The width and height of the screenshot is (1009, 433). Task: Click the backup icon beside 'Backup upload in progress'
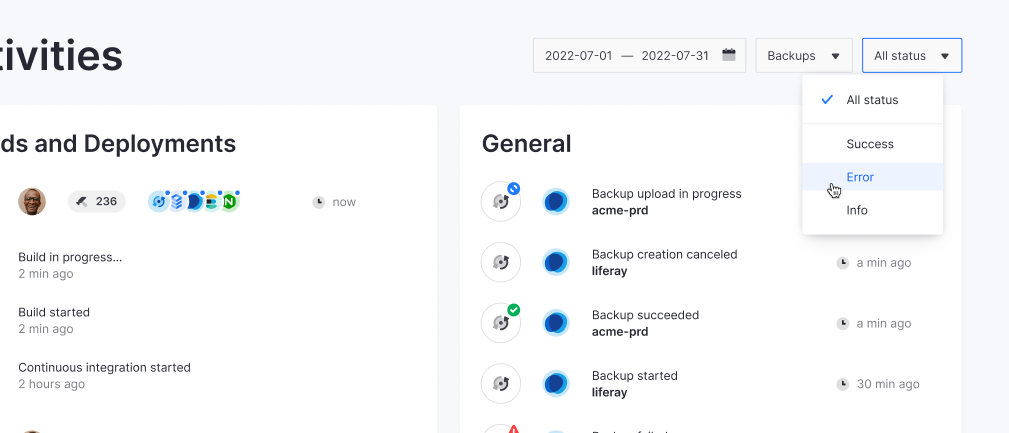501,202
